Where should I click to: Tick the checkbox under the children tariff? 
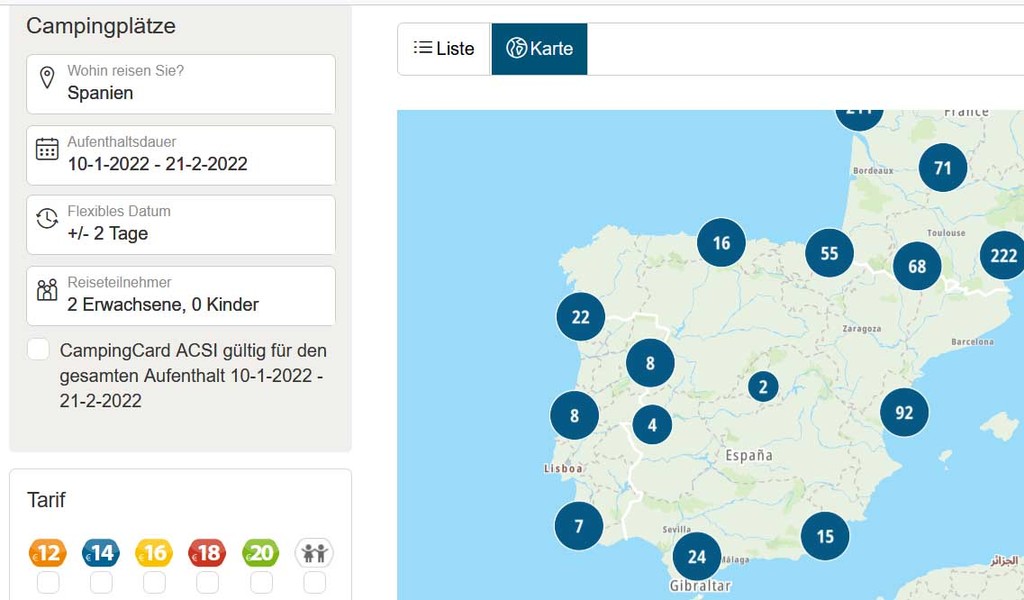tap(314, 582)
